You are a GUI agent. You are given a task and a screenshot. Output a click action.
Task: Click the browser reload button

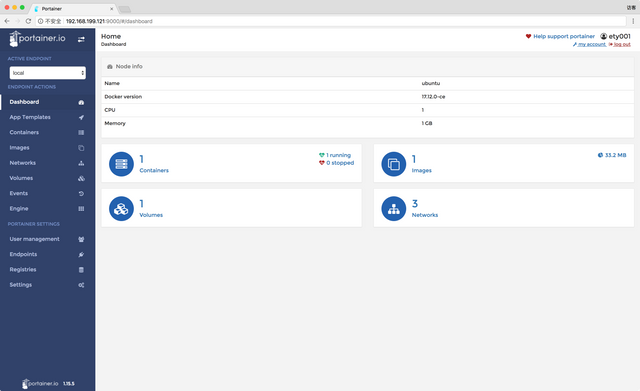point(28,21)
